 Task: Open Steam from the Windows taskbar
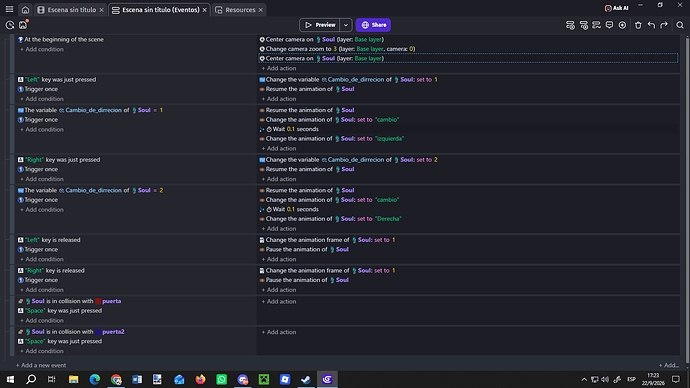[306, 379]
